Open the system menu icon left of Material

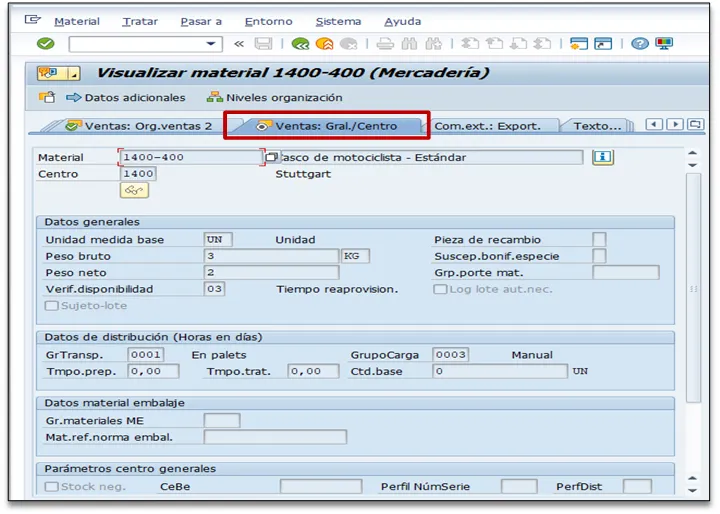[32, 20]
